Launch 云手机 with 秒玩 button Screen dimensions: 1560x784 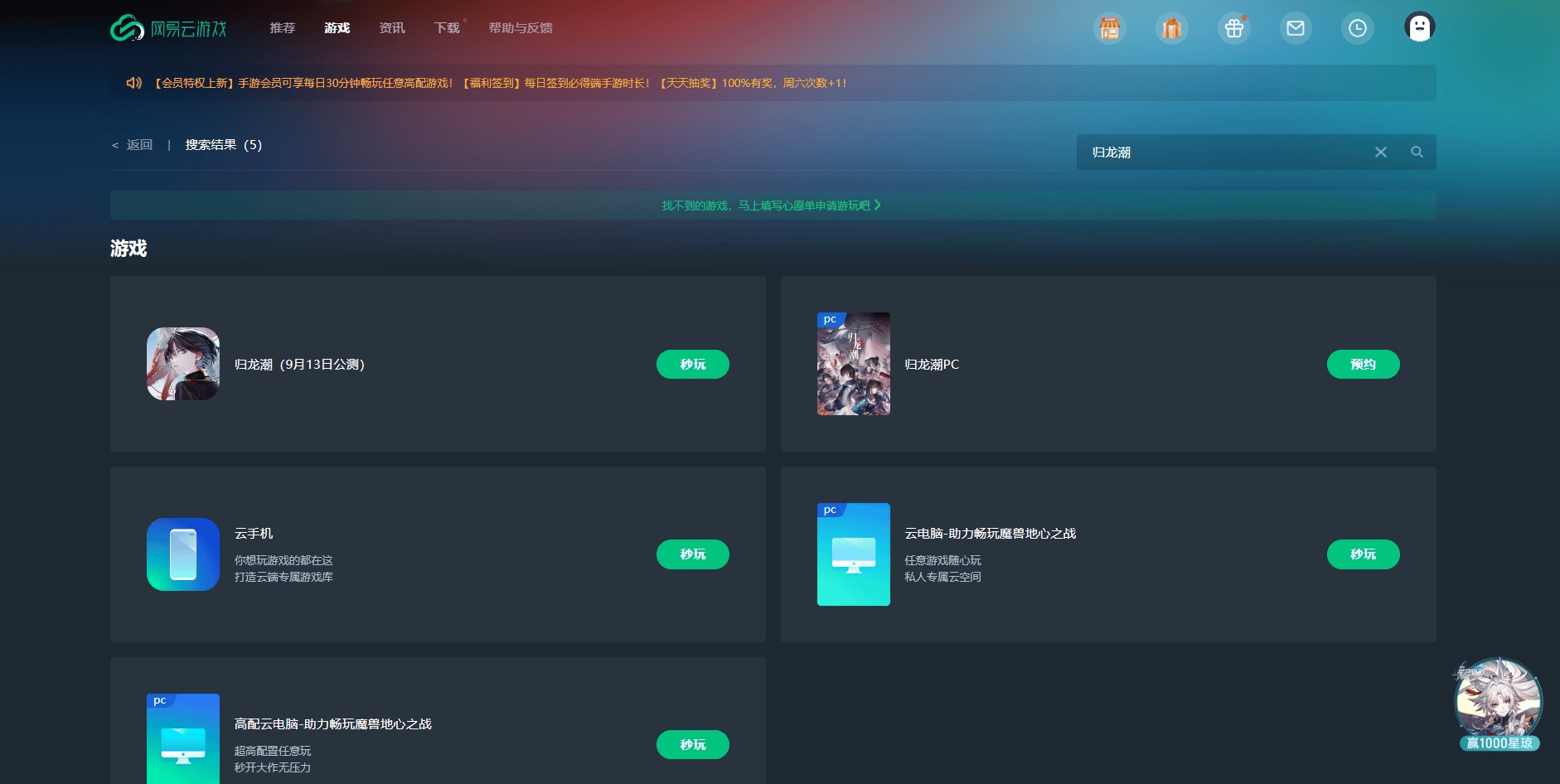[693, 554]
